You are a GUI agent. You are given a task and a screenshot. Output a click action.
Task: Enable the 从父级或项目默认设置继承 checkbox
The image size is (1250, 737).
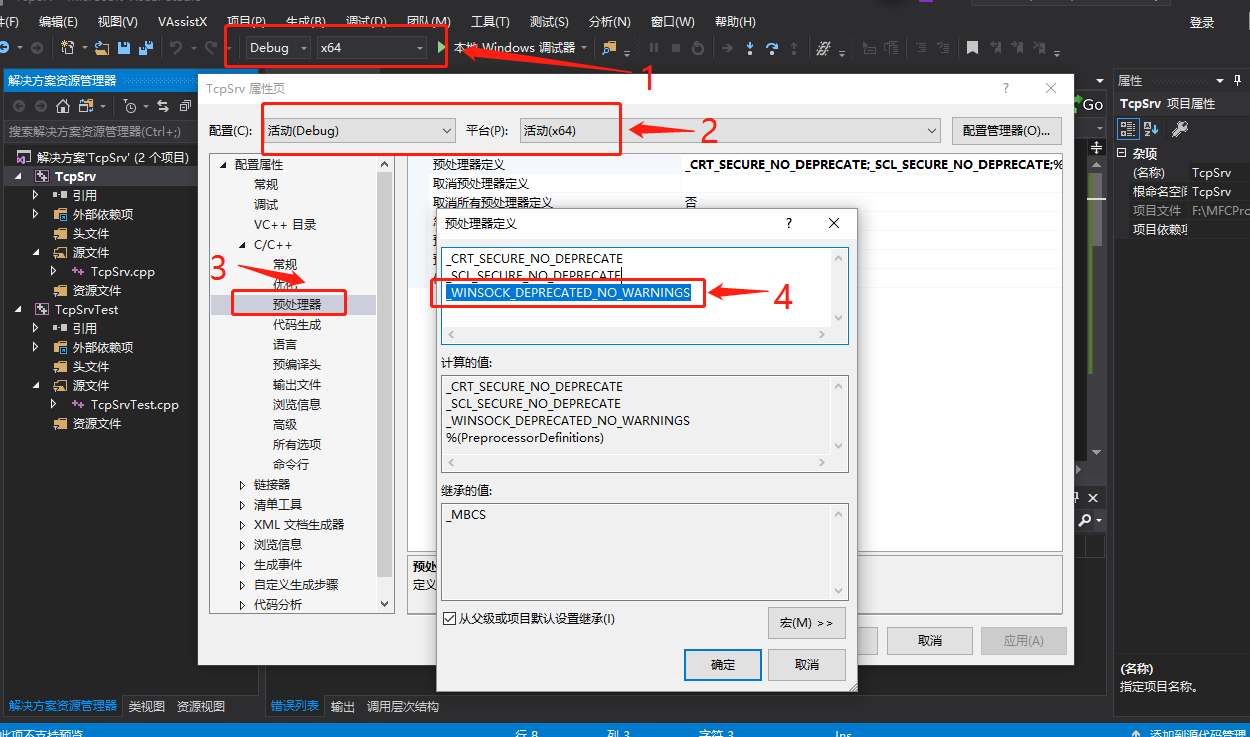tap(450, 617)
